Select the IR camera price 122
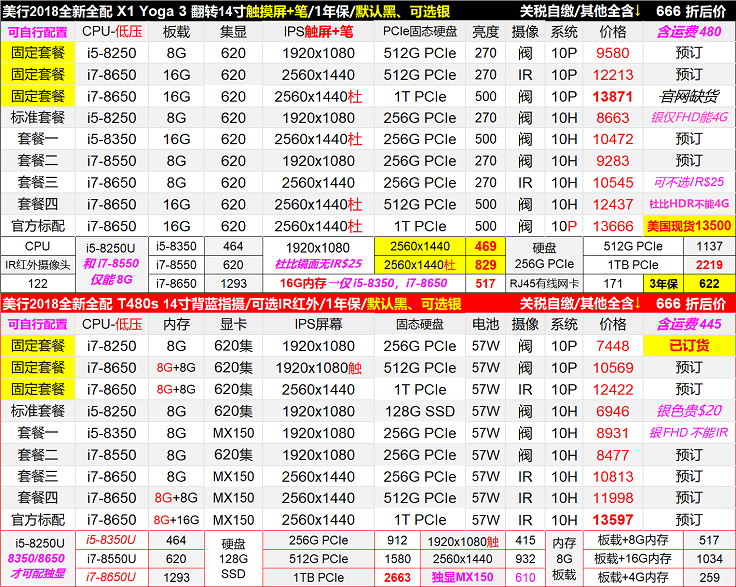Screen dimensions: 736x587 38,283
